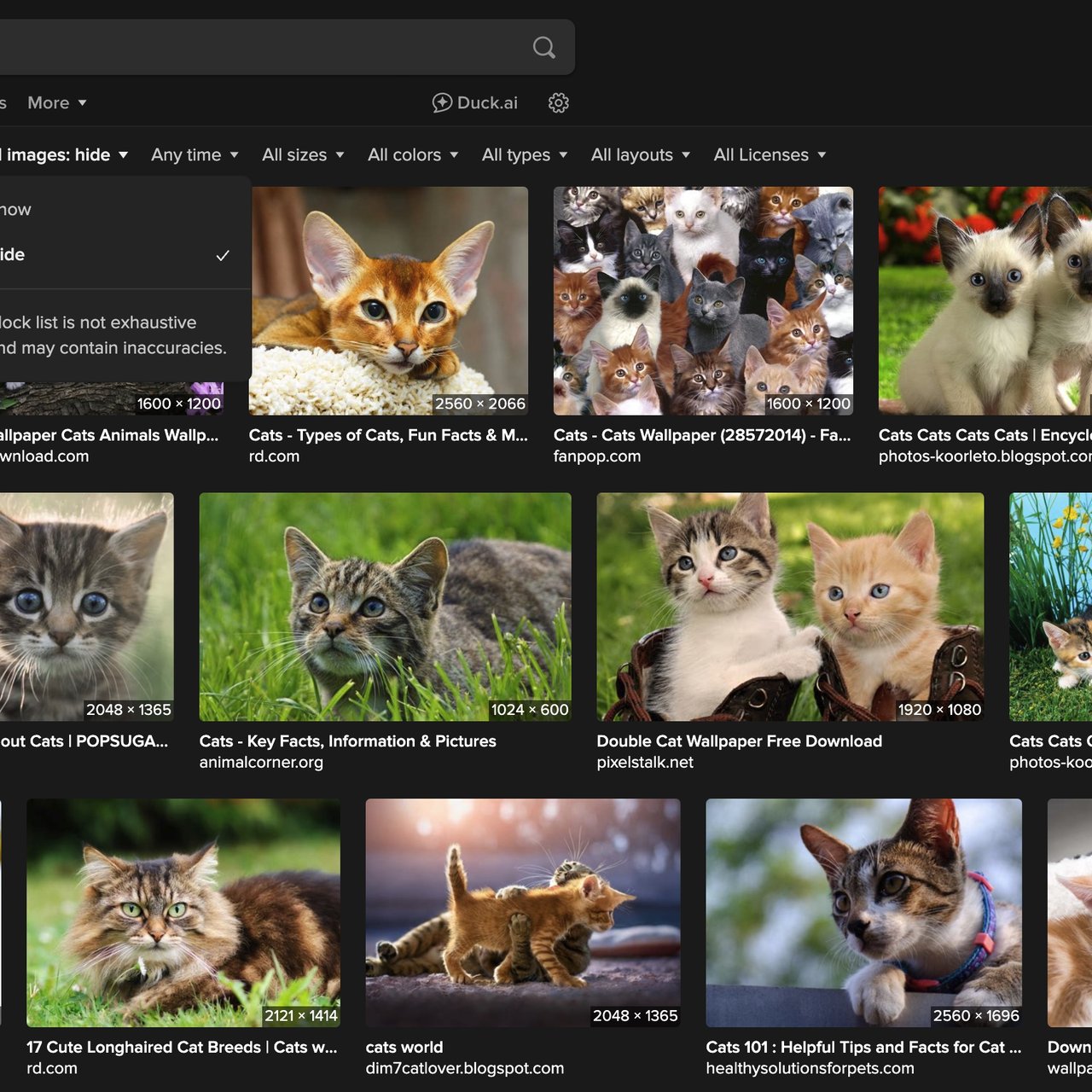Open the images hide filter dropdown
This screenshot has height=1092, width=1092.
[x=64, y=154]
